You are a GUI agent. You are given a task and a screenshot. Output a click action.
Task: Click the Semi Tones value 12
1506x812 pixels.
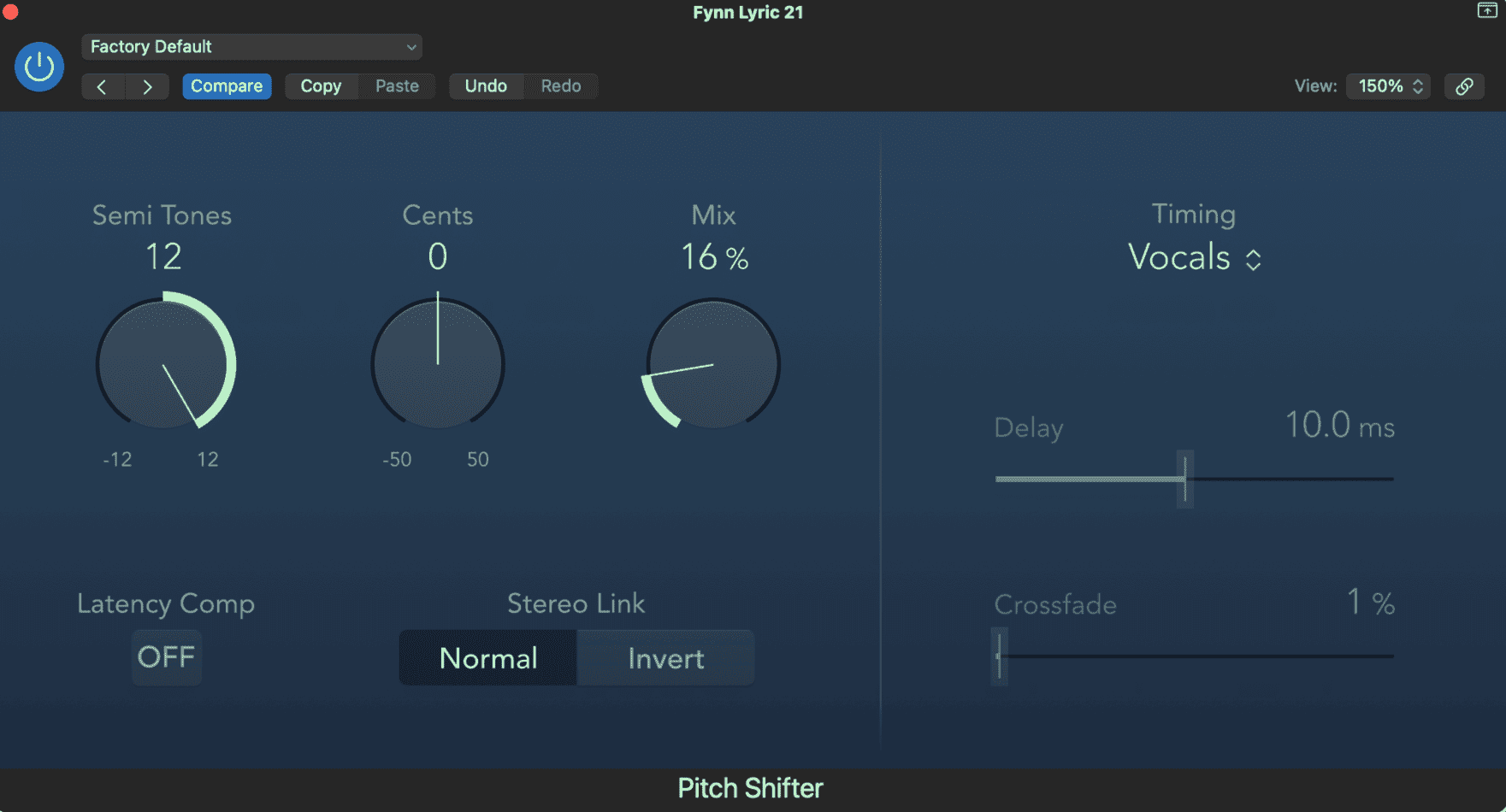pyautogui.click(x=163, y=256)
